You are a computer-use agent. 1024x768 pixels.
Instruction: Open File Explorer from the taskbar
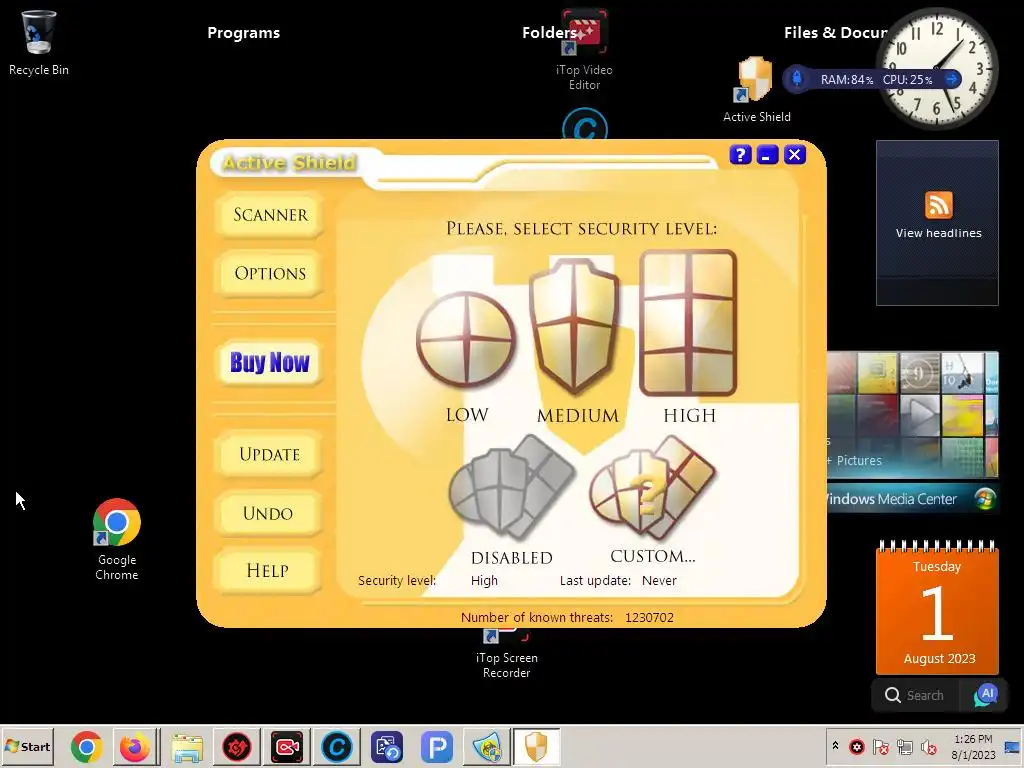click(187, 746)
